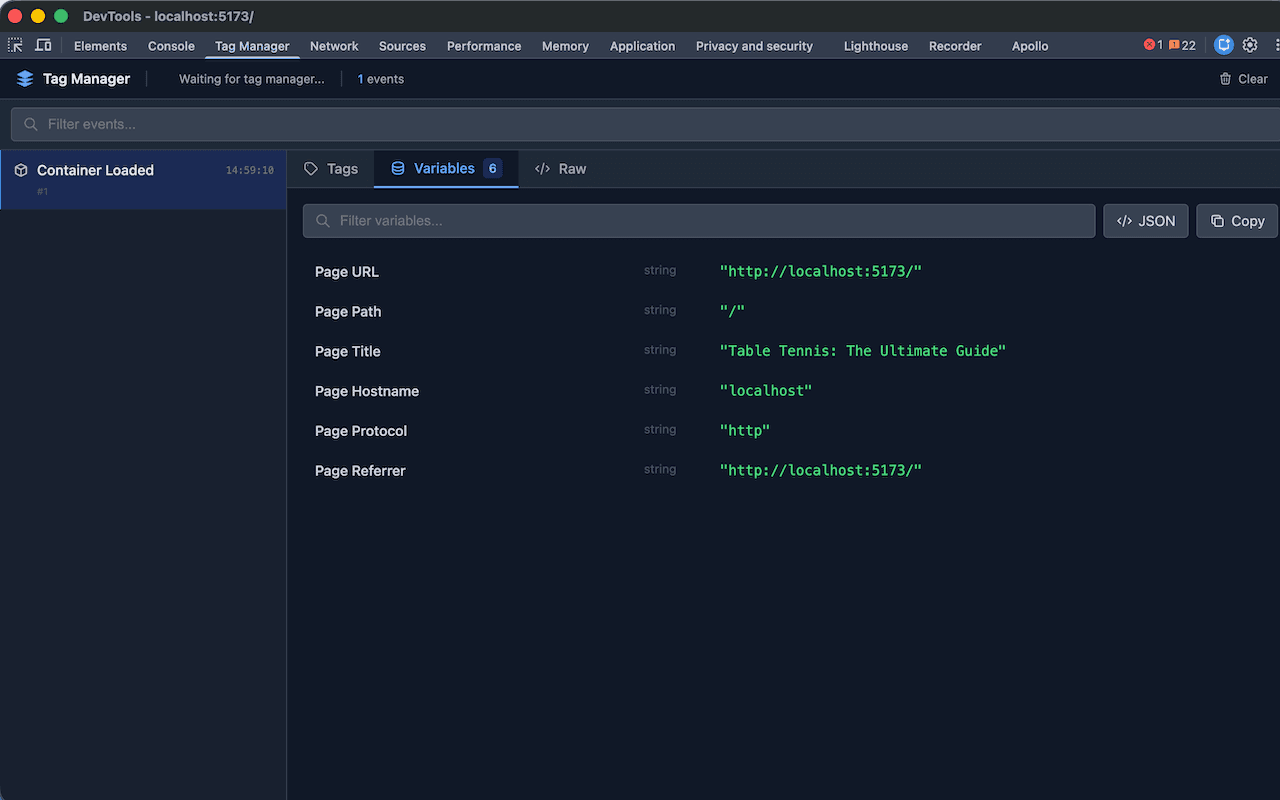The height and width of the screenshot is (800, 1280).
Task: Switch to the Application panel
Action: pyautogui.click(x=642, y=46)
